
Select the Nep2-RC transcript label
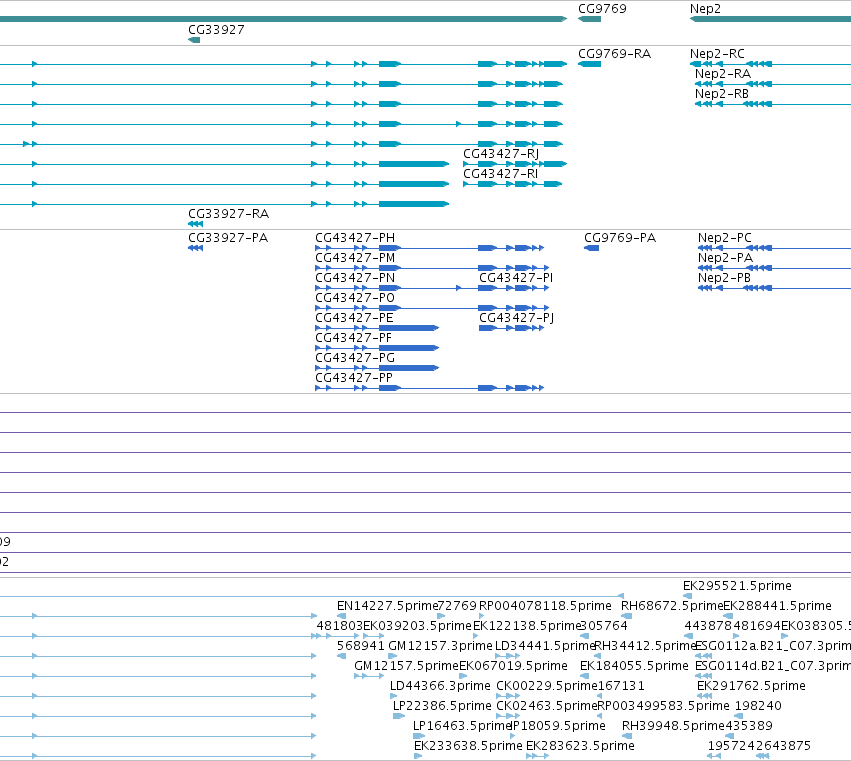[717, 54]
